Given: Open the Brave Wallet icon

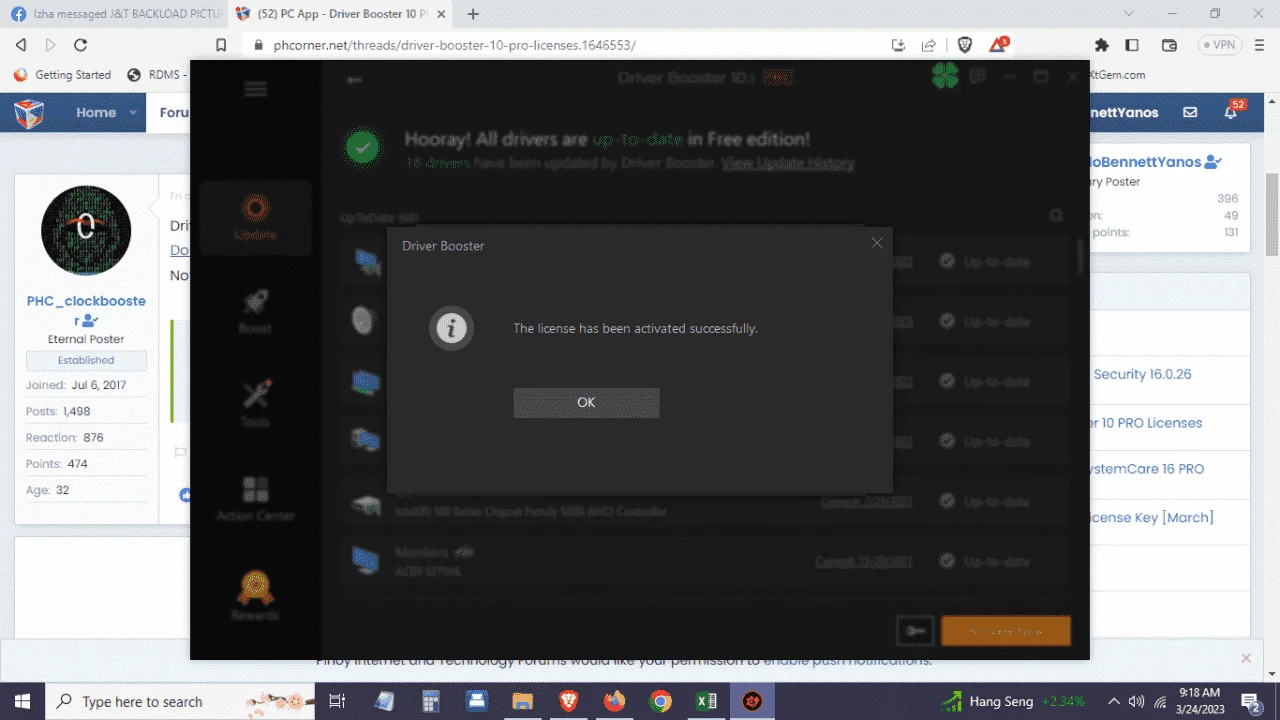Looking at the screenshot, I should click(1170, 45).
